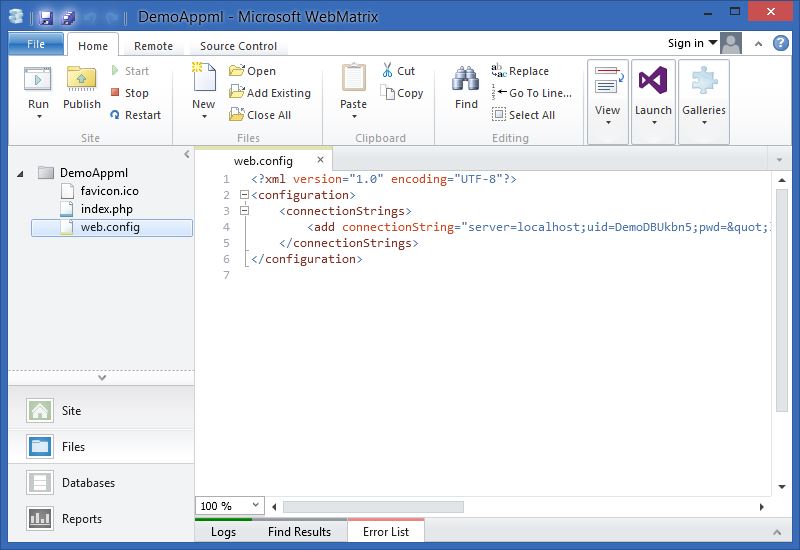Screen dimensions: 800x550
Task: Open Find with the binoculars icon
Action: [466, 79]
